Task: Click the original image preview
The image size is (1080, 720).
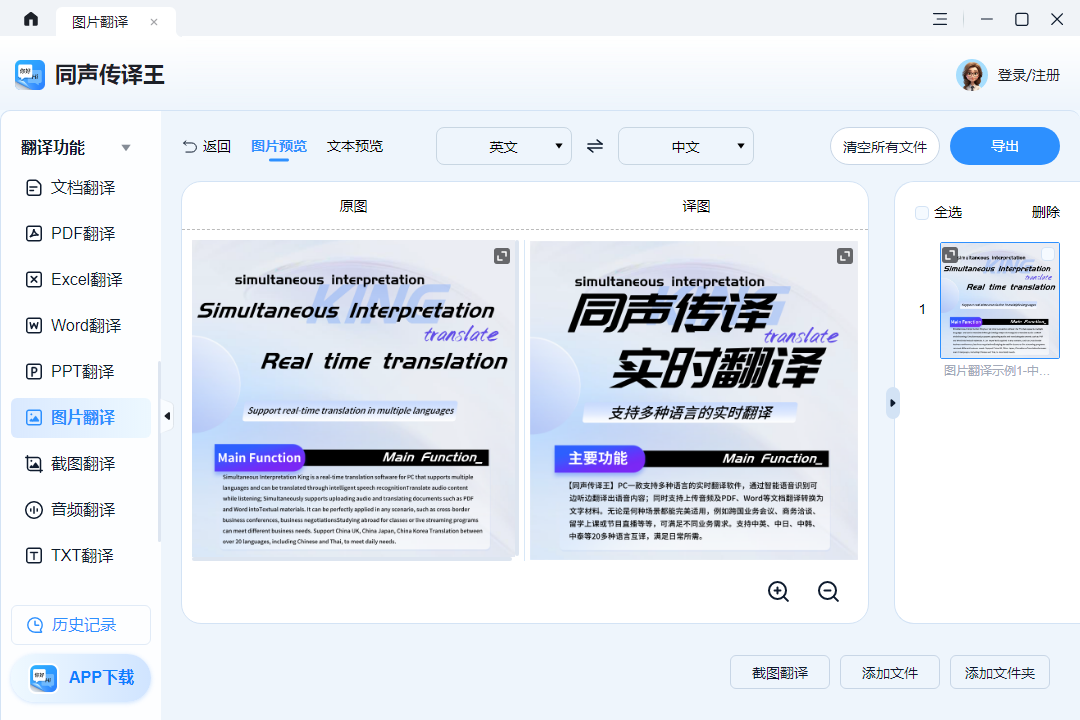Action: click(355, 400)
